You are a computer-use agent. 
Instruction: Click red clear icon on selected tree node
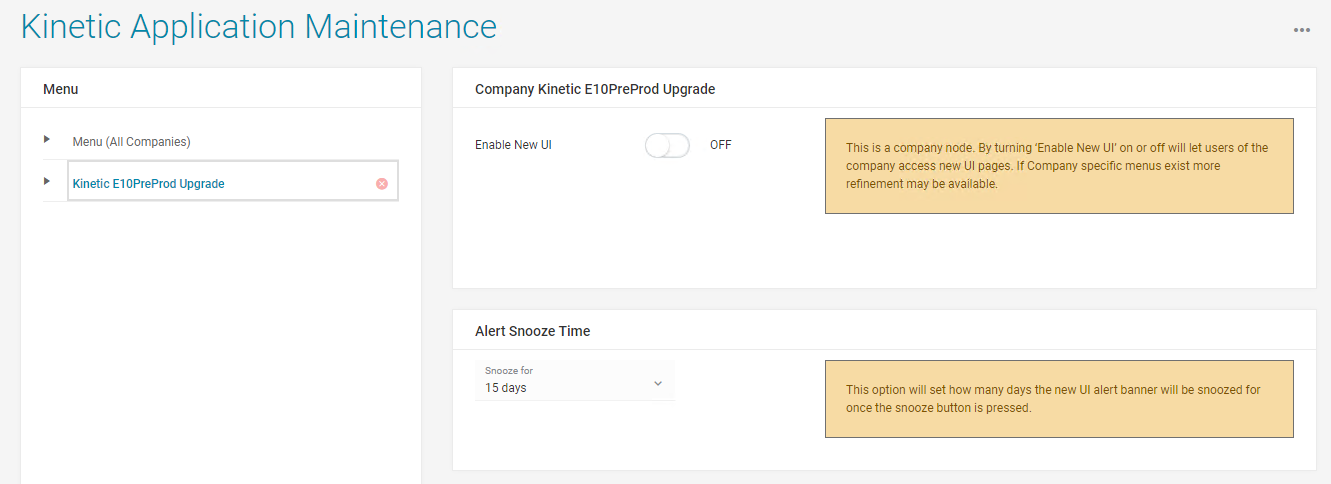point(382,184)
